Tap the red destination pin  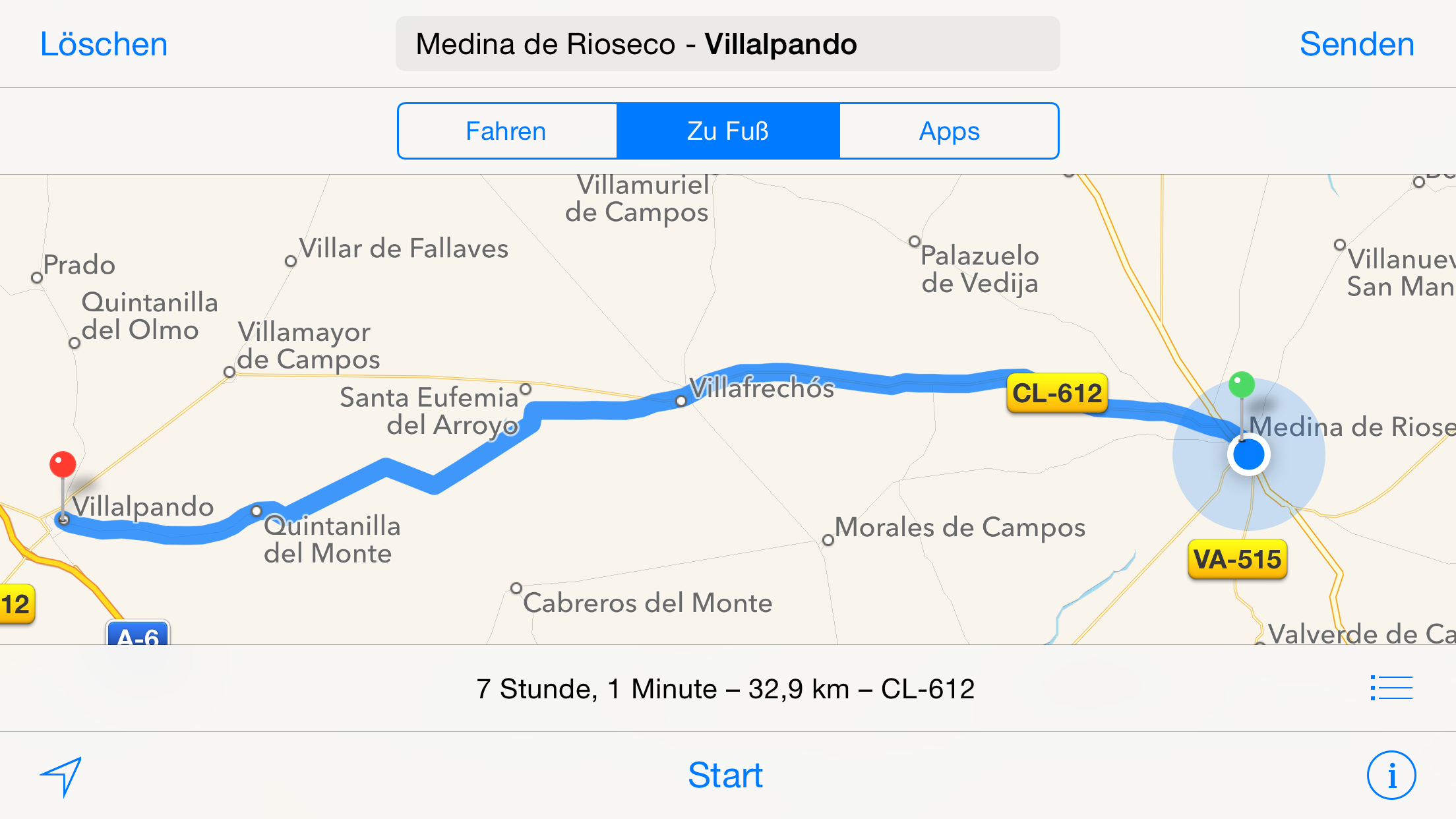63,465
